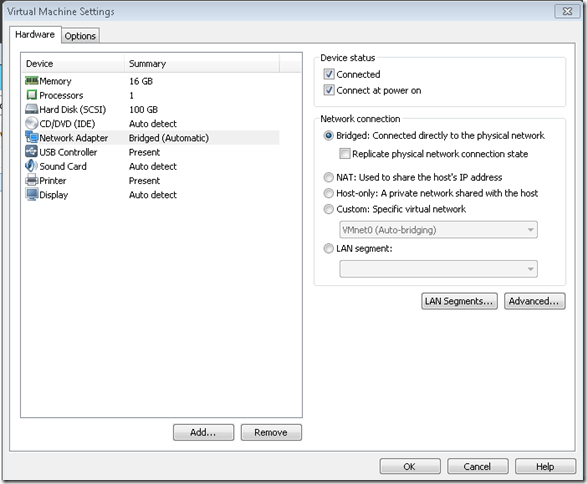Viewport: 587px width, 484px height.
Task: Click the Summary column header
Action: coord(202,63)
